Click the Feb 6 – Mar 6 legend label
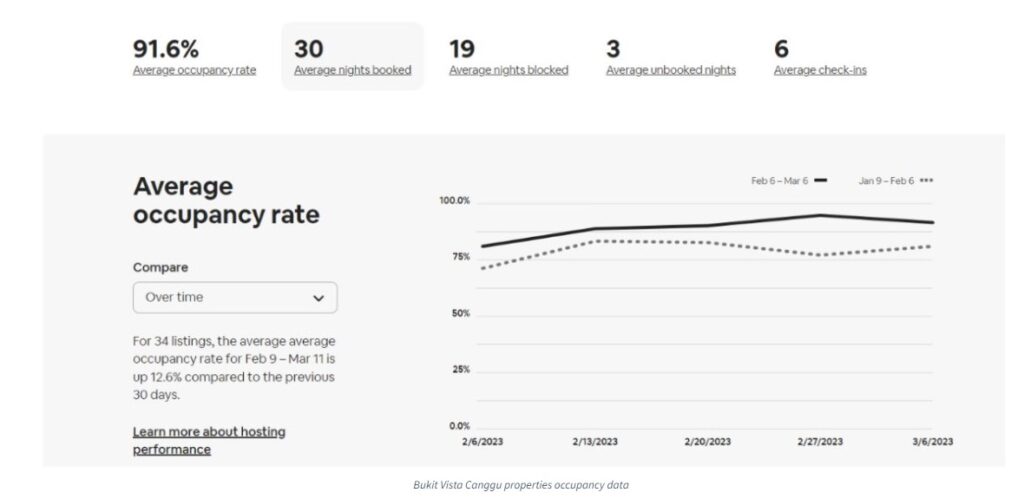The image size is (1024, 499). point(779,180)
